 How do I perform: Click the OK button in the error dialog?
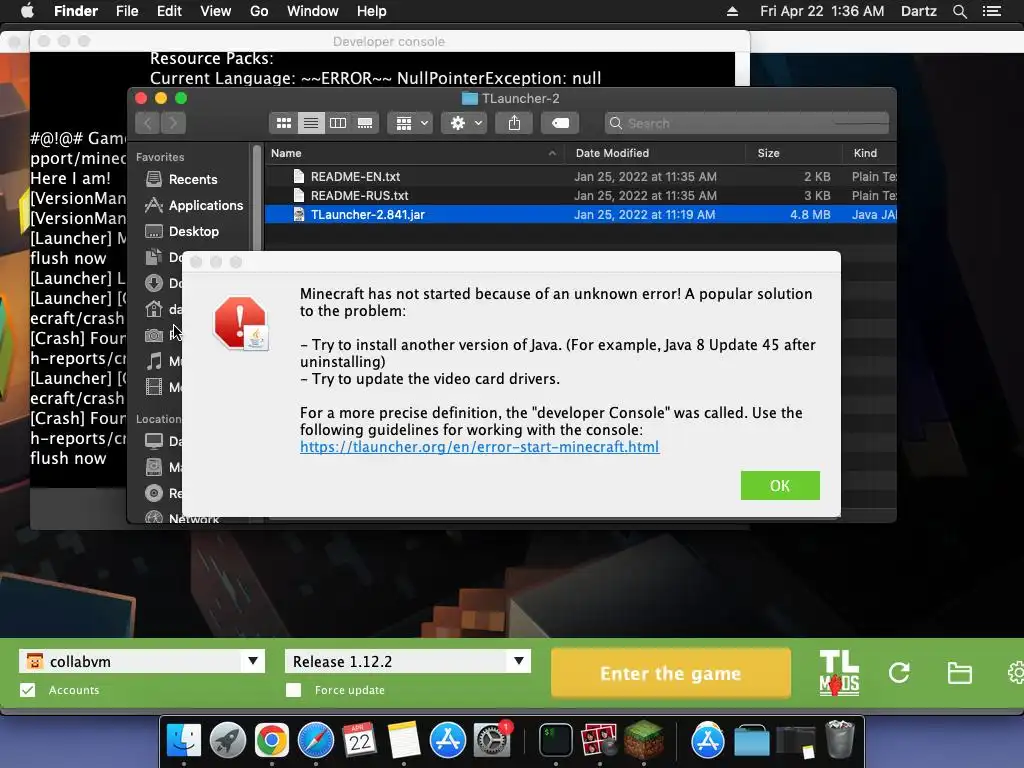pos(780,485)
